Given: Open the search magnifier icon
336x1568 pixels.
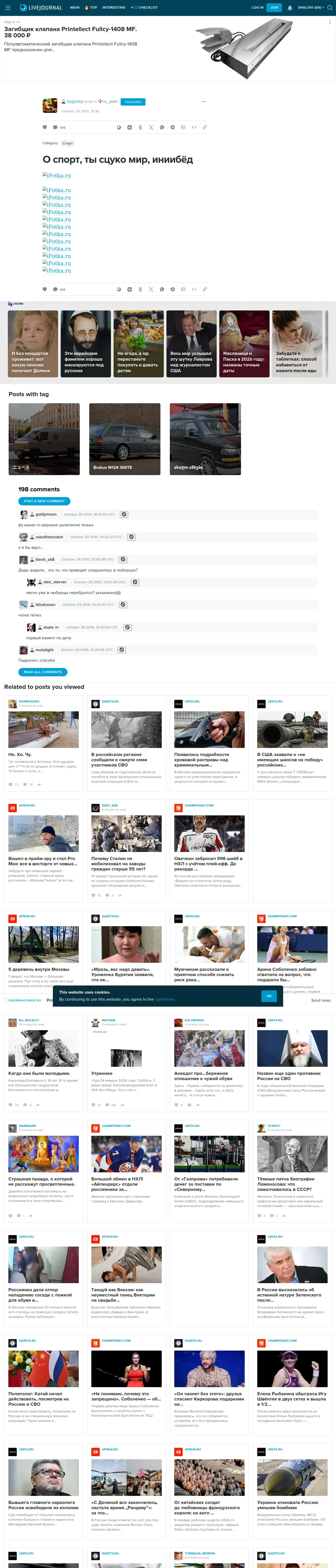Looking at the screenshot, I should point(330,8).
